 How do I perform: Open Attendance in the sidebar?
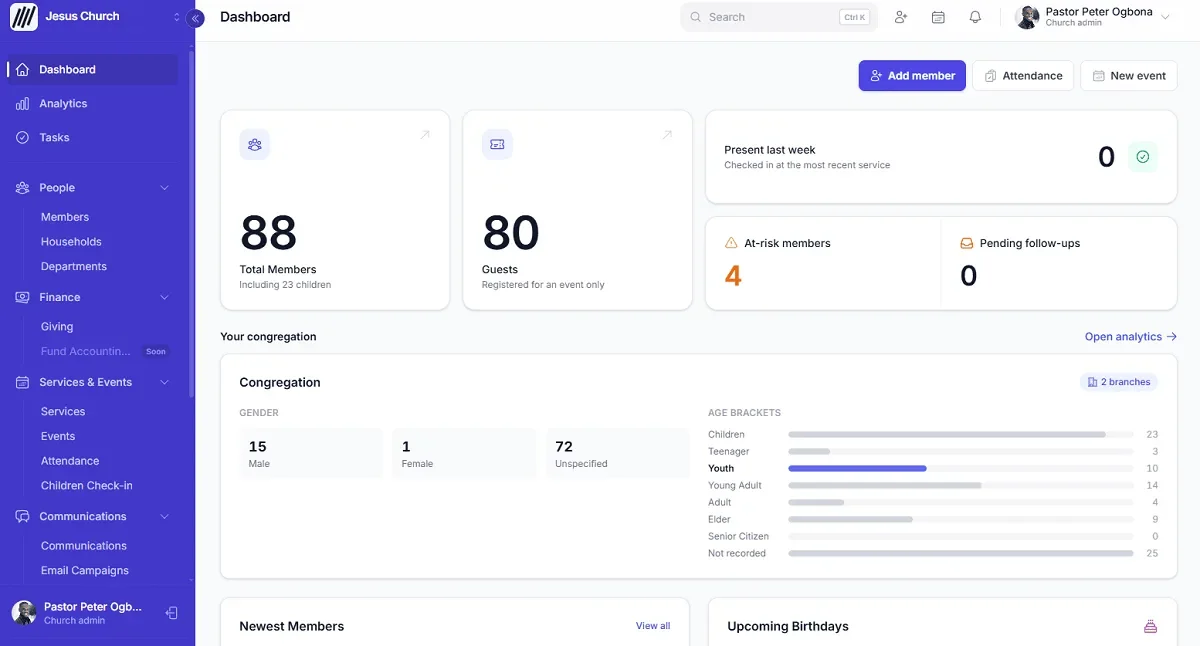[x=70, y=462]
